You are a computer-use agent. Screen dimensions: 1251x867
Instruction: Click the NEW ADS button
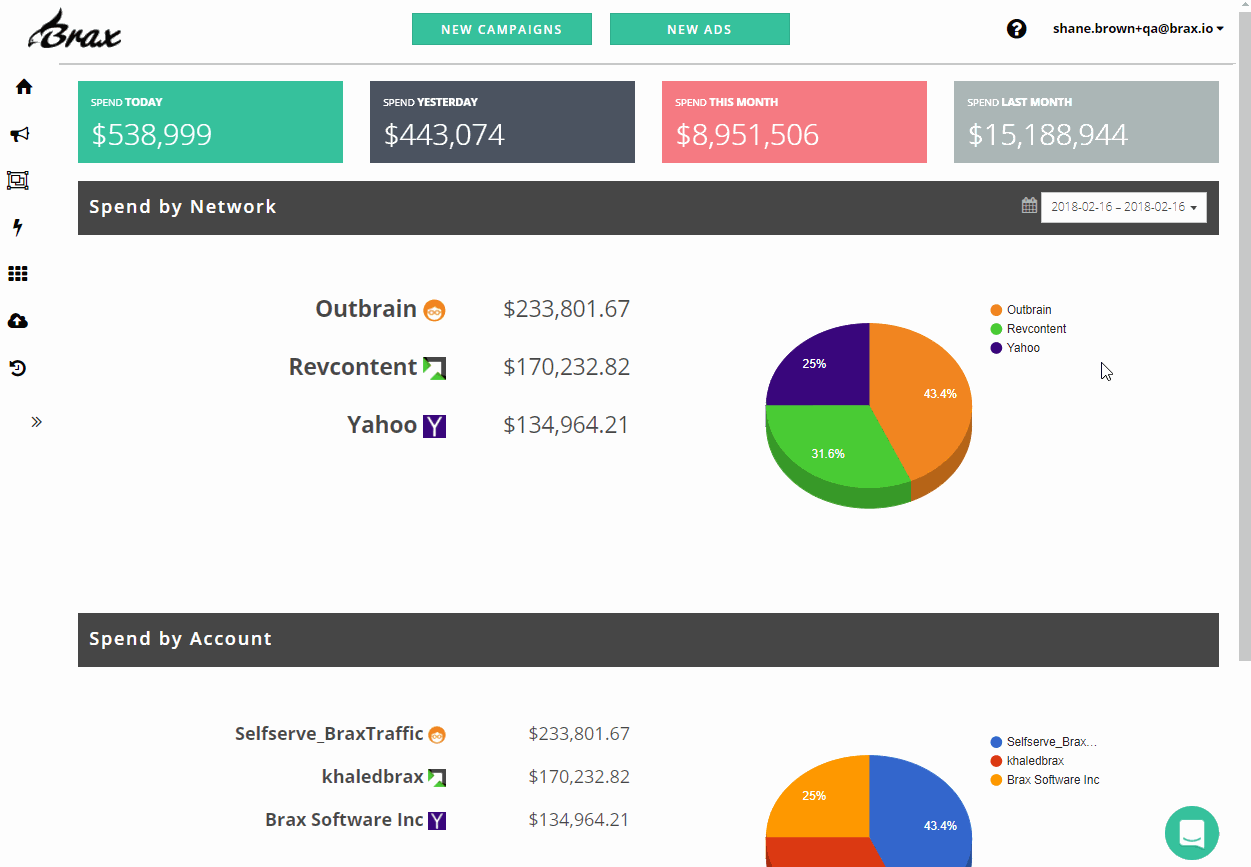tap(700, 29)
